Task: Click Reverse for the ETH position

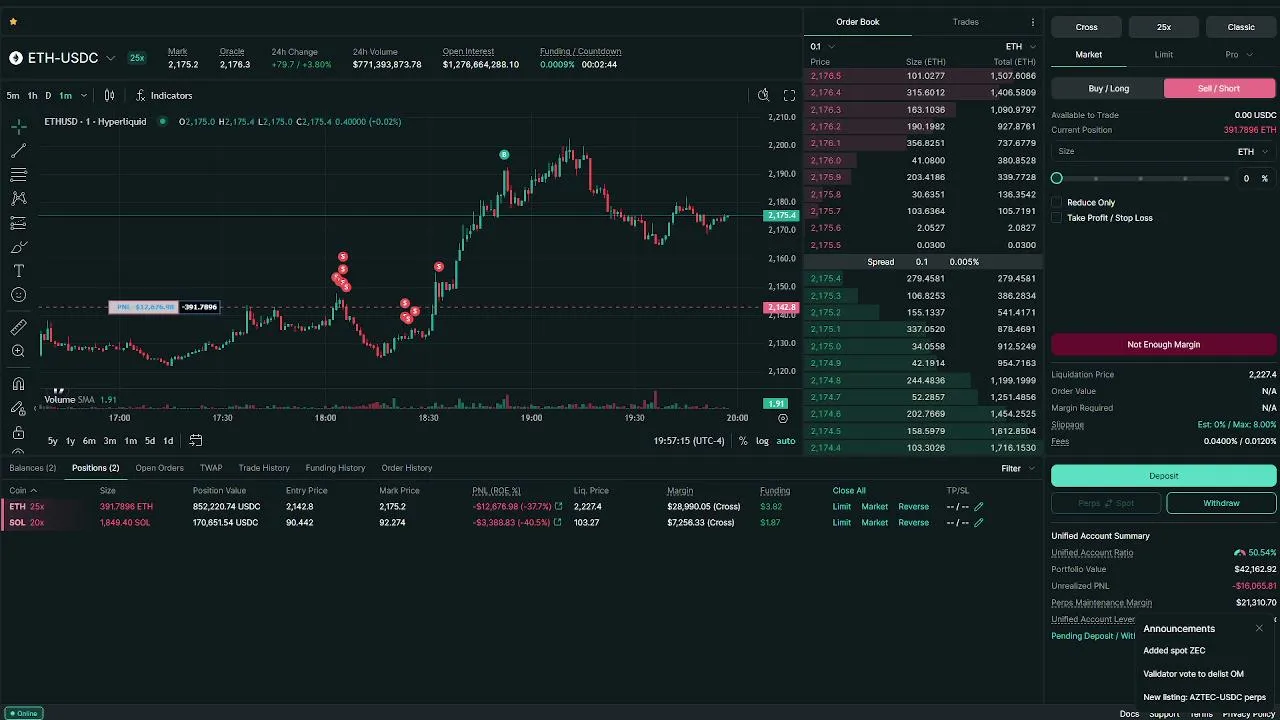Action: 913,507
